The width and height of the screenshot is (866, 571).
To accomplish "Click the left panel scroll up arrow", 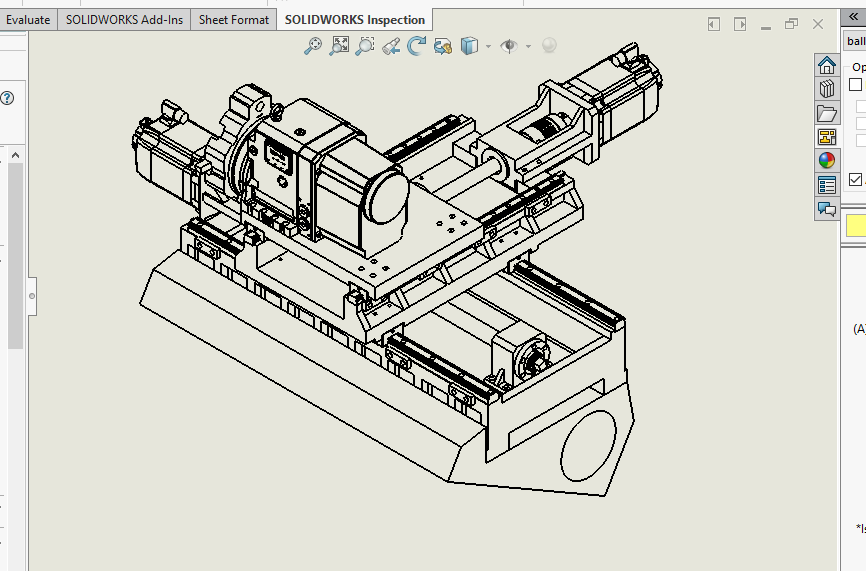I will [15, 156].
